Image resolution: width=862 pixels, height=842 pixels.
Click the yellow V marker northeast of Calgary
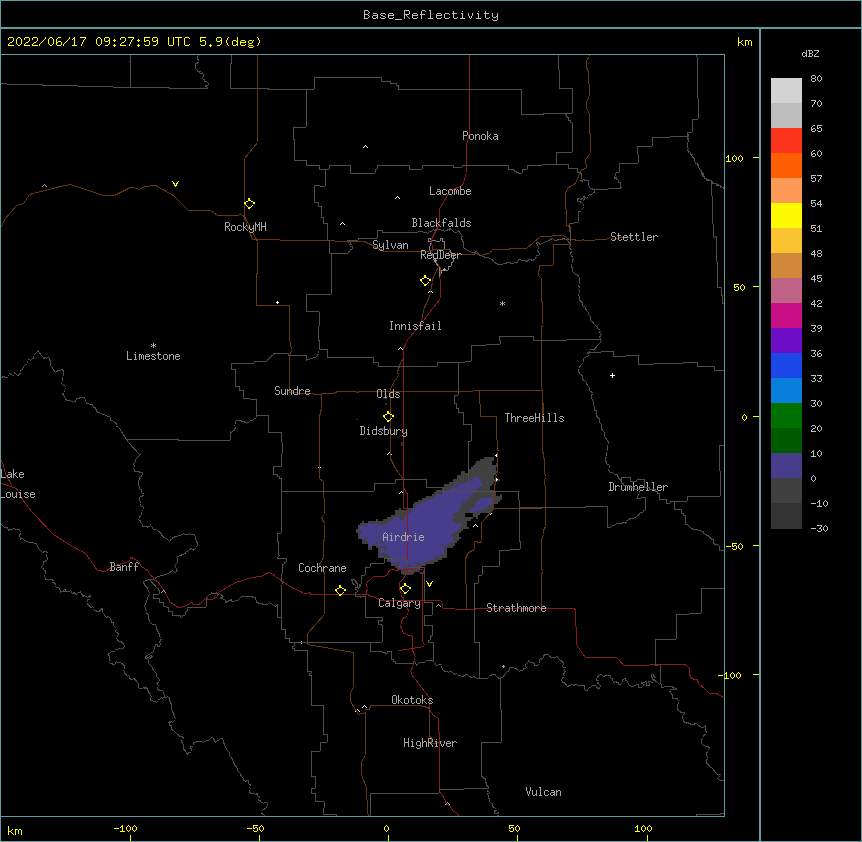pyautogui.click(x=429, y=584)
